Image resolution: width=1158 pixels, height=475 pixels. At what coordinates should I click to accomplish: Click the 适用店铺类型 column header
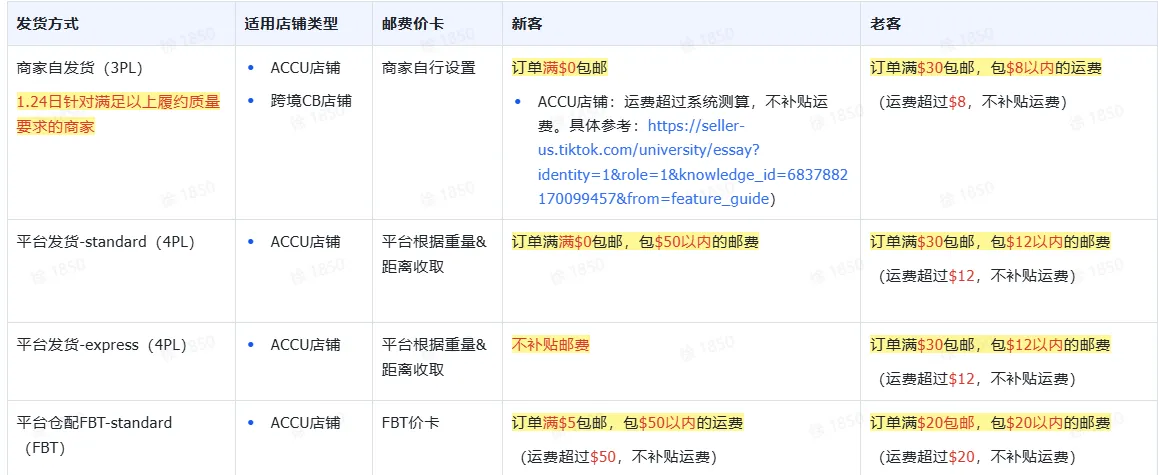[x=291, y=24]
